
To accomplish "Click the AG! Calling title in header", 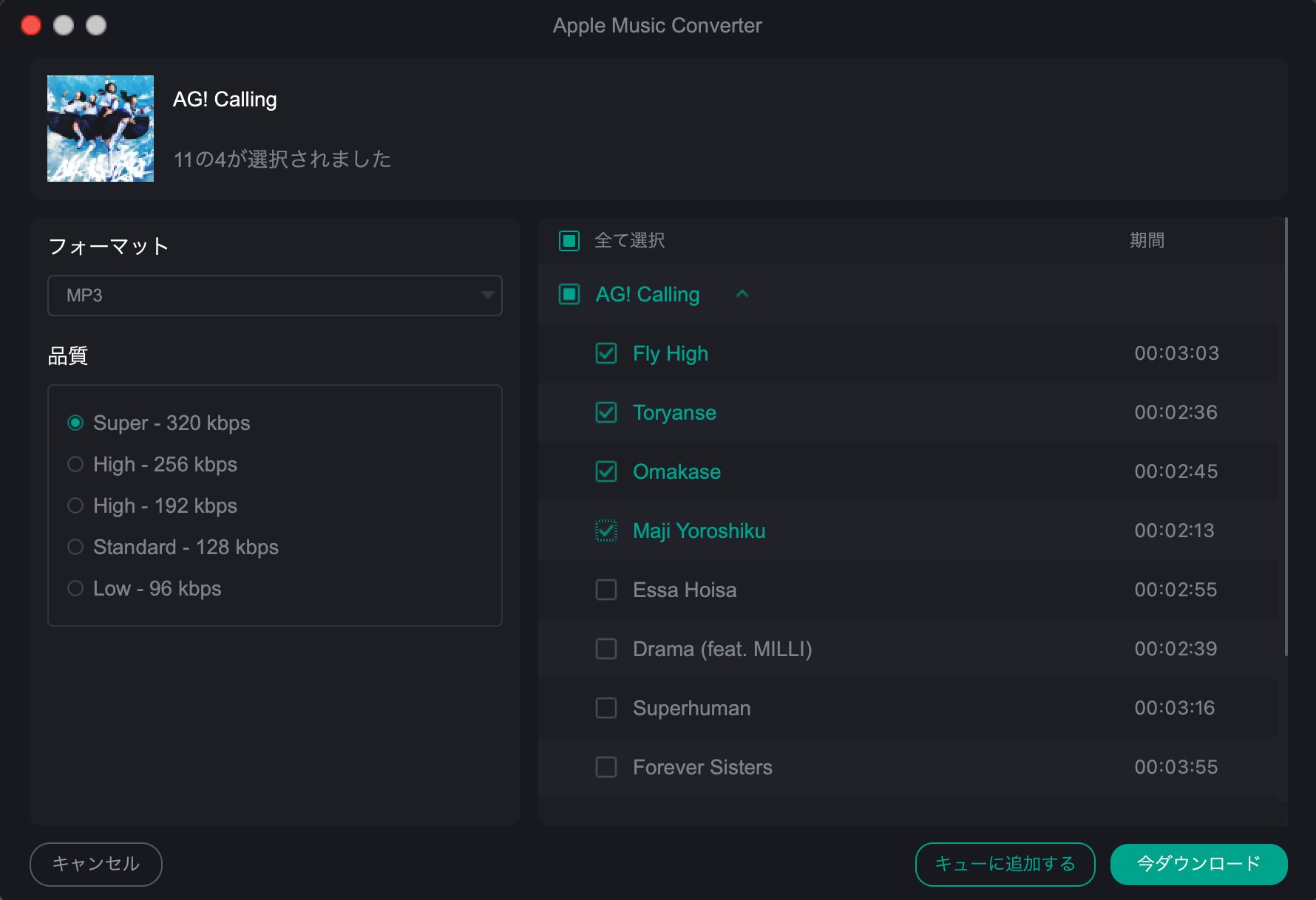I will coord(225,100).
